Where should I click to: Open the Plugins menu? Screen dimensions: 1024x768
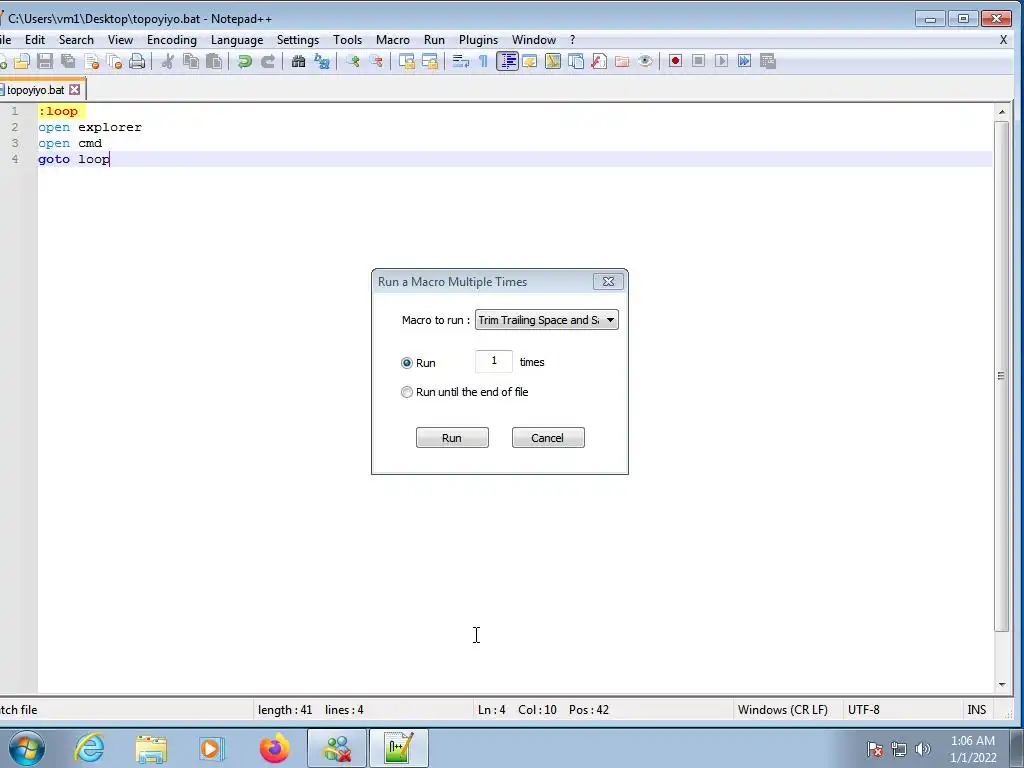coord(478,40)
